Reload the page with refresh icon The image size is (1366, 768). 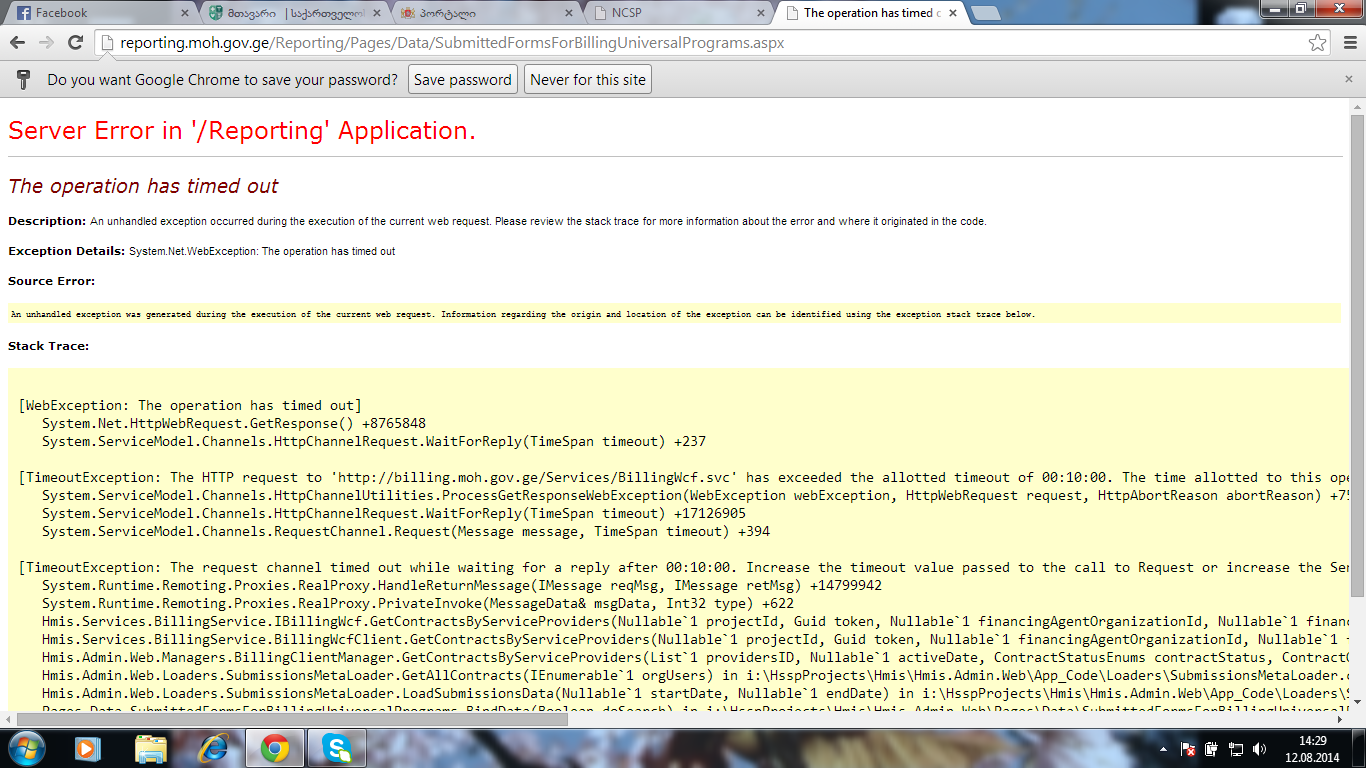[75, 43]
